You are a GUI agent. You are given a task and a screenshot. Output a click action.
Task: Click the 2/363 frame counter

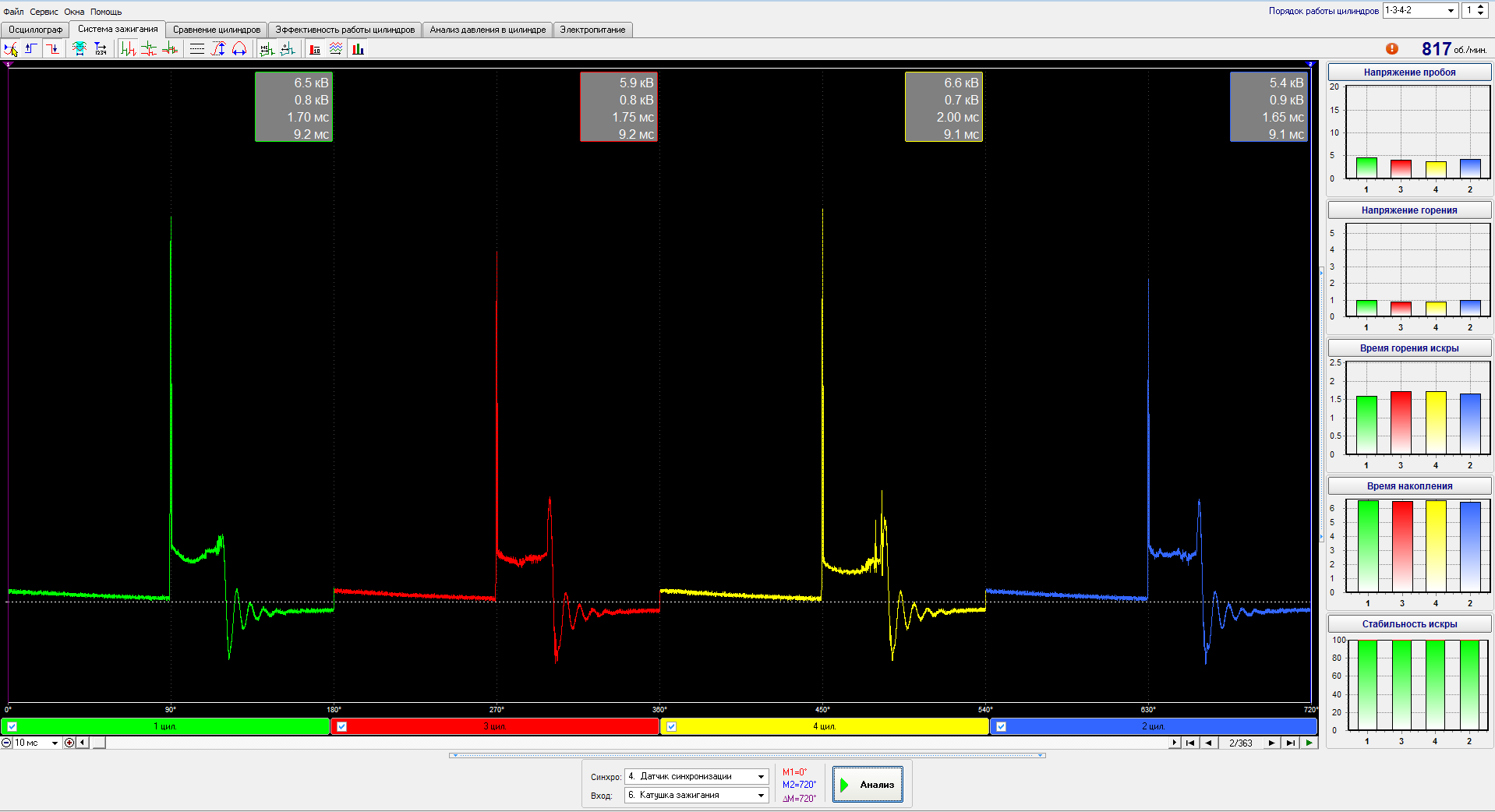click(1240, 743)
